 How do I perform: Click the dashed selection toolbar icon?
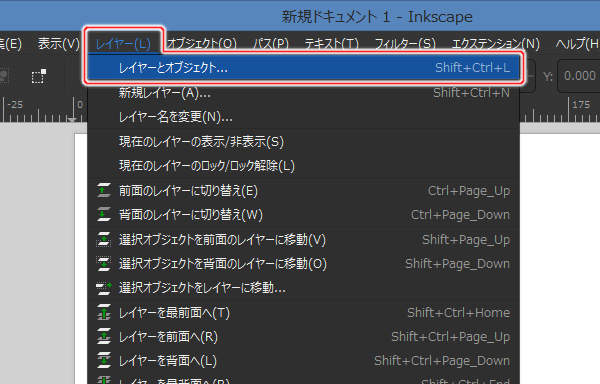tap(39, 76)
